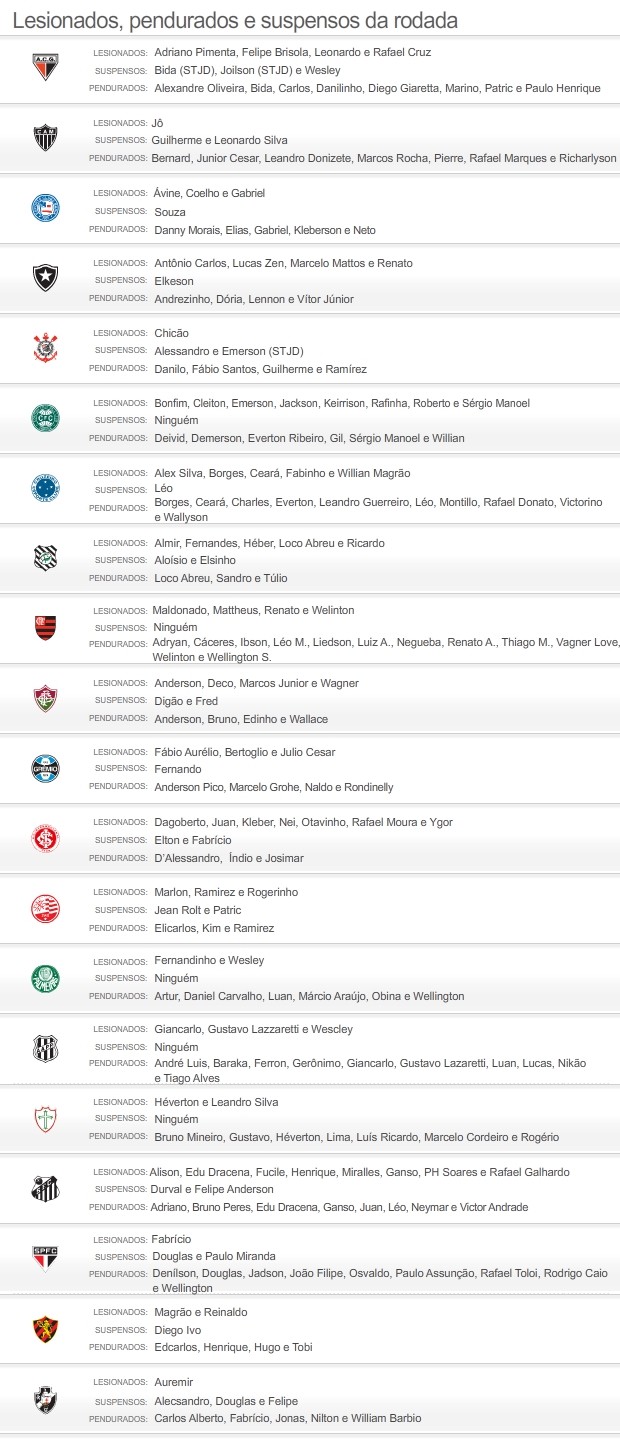Click the Grêmio club badge
Viewport: 620px width, 1450px height.
pos(46,768)
